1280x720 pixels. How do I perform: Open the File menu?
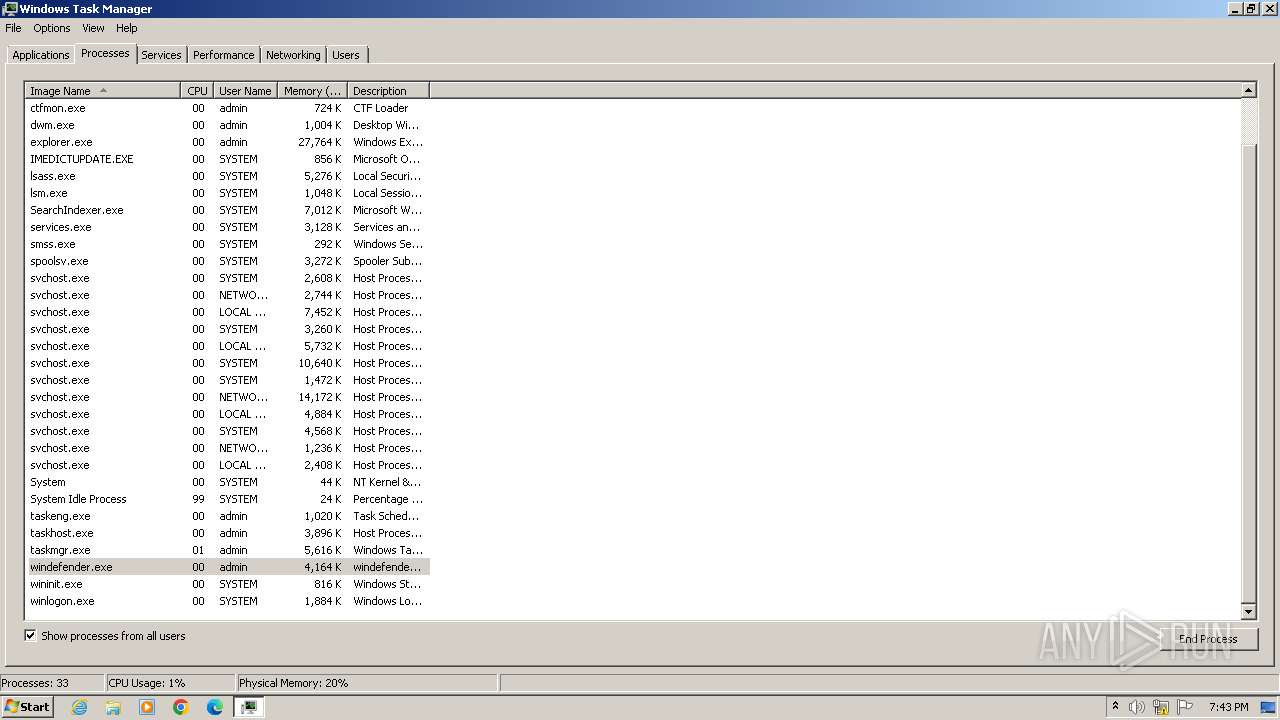click(13, 28)
